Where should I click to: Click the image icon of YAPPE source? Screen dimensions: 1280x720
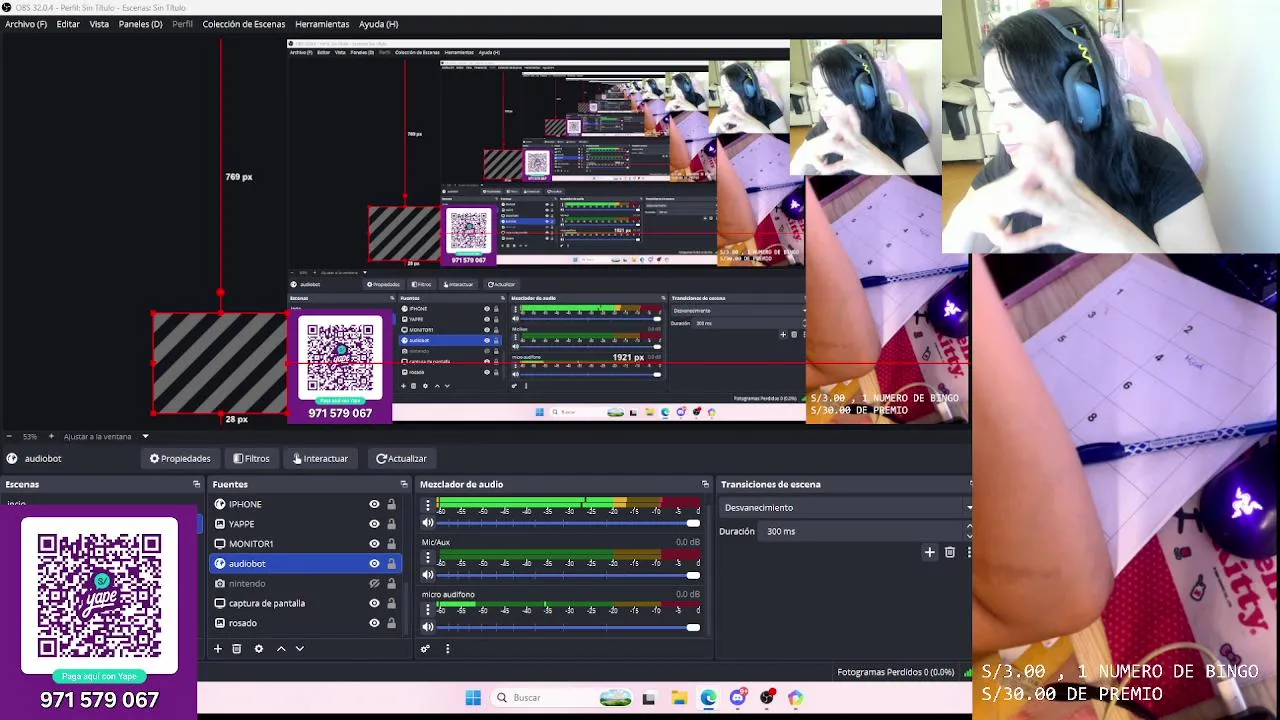220,524
